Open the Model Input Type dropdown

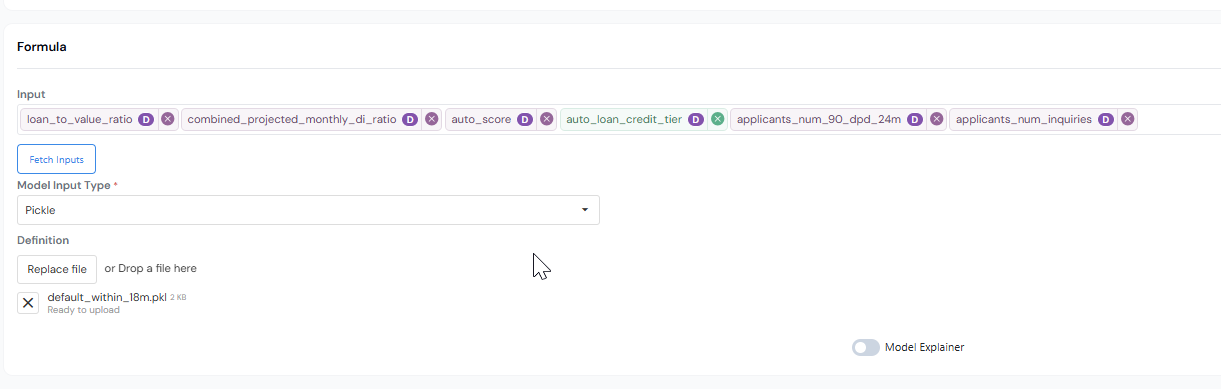(308, 210)
